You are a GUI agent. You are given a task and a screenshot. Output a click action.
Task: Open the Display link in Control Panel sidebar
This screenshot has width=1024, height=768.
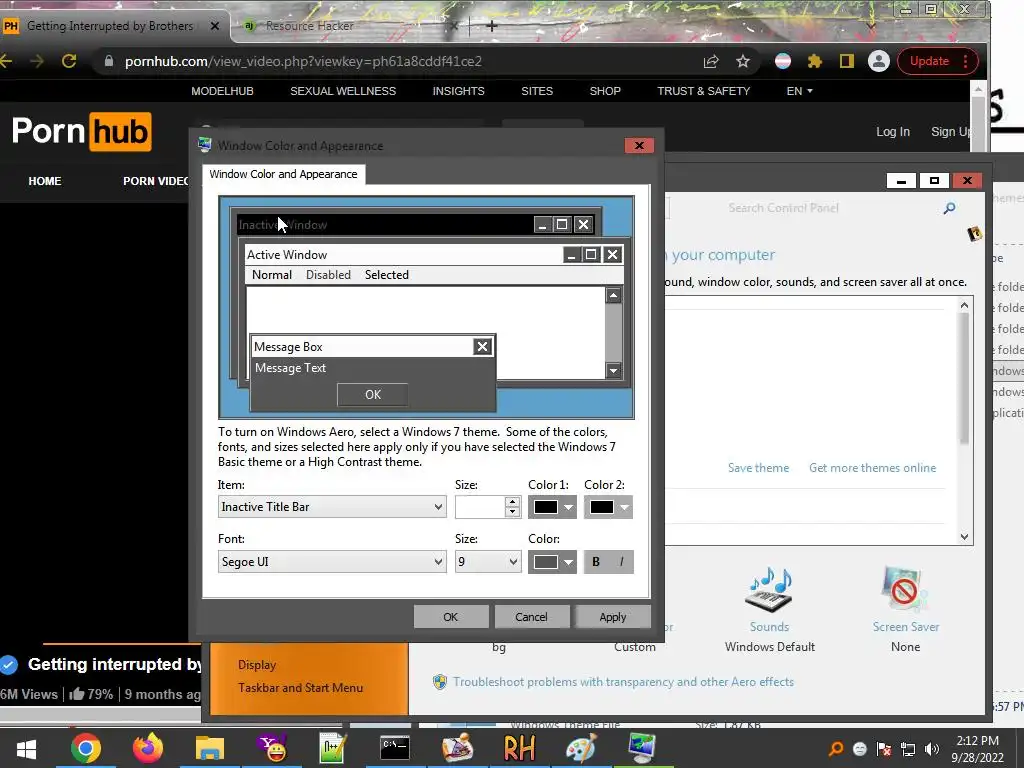click(x=257, y=665)
